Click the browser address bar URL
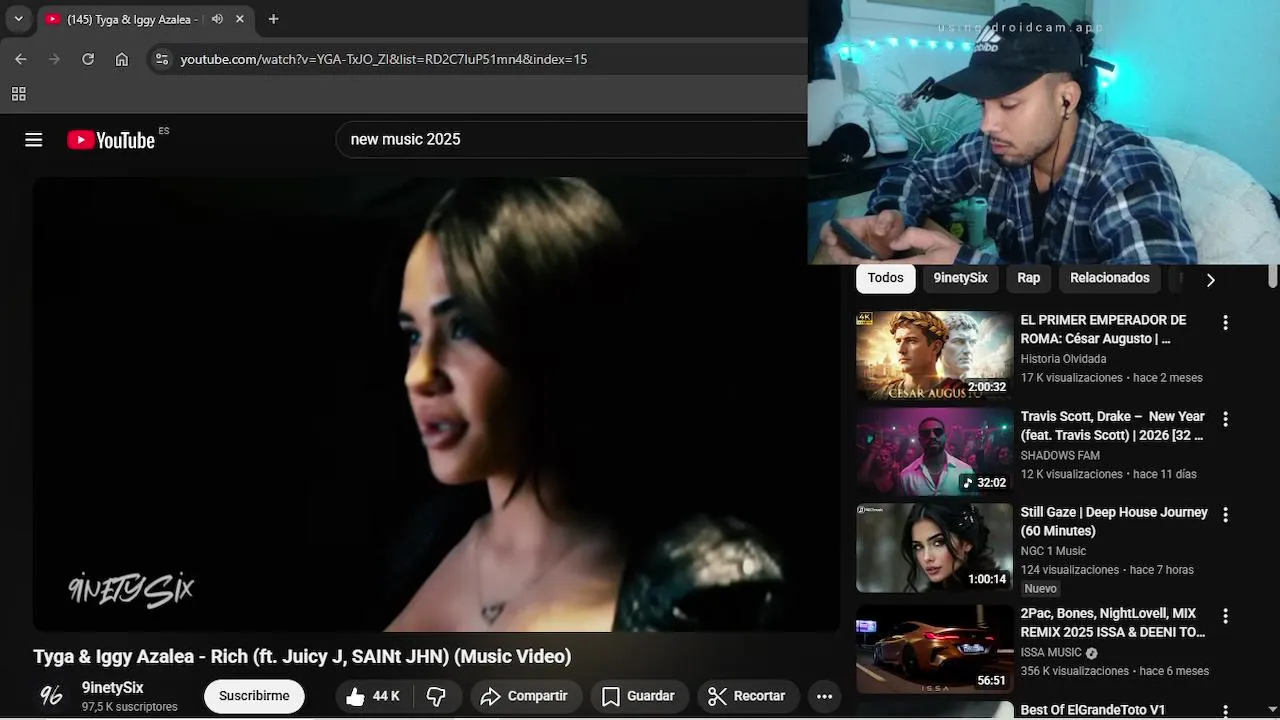 pos(384,59)
